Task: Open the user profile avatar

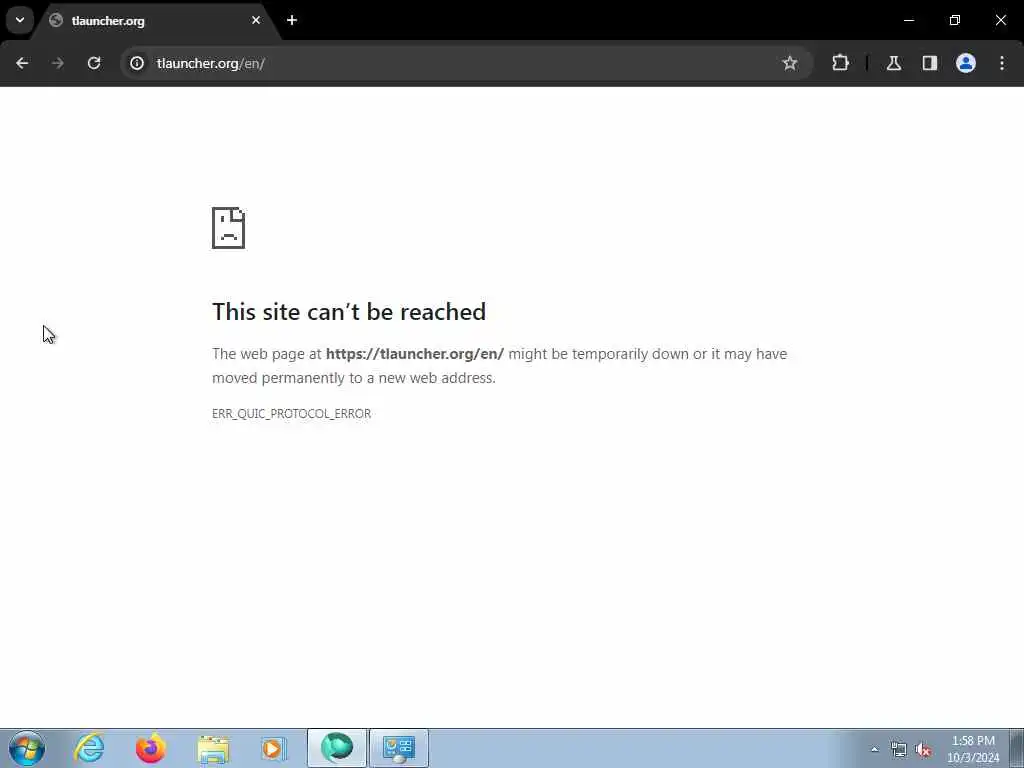Action: click(x=966, y=63)
